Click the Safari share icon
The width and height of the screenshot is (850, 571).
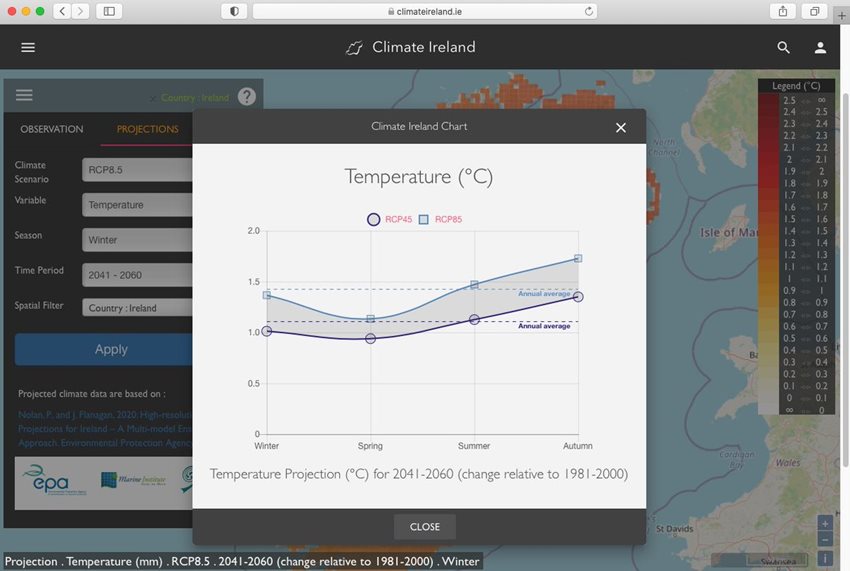tap(782, 11)
